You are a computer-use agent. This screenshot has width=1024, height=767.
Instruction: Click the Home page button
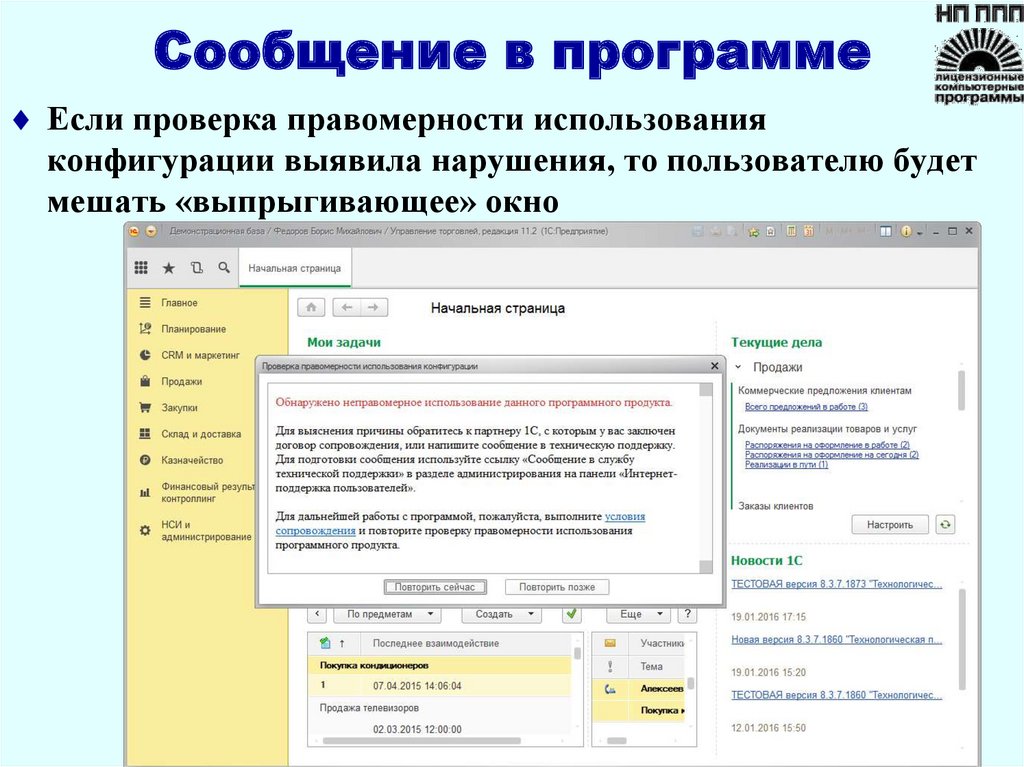[312, 307]
